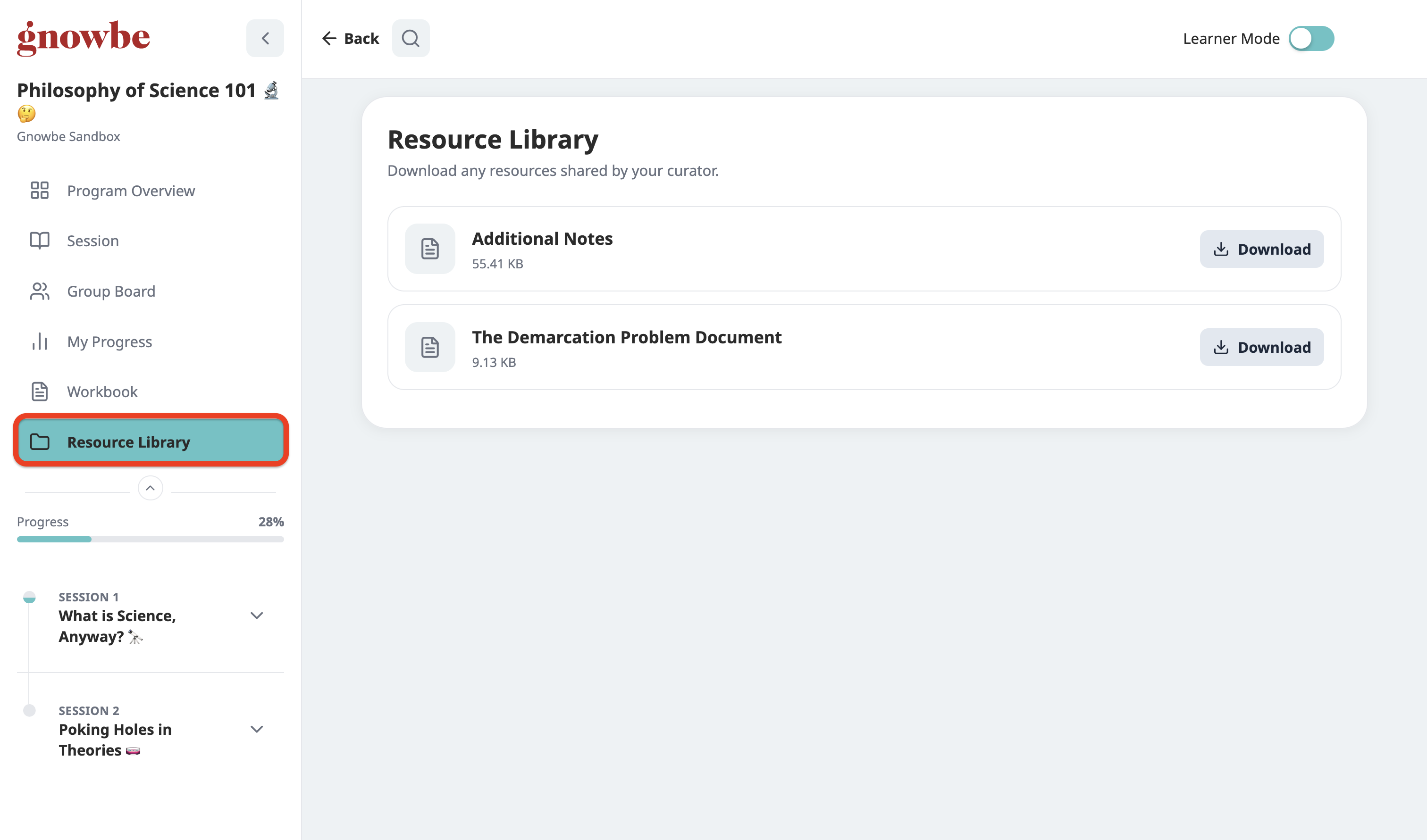Click the Additional Notes file icon
Viewport: 1427px width, 840px height.
[x=430, y=249]
